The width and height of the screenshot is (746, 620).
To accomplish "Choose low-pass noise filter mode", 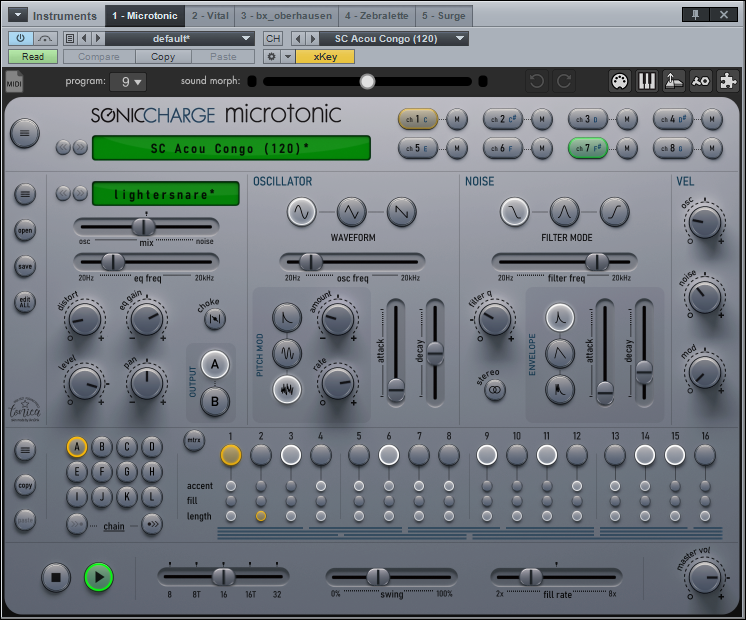I will (514, 212).
